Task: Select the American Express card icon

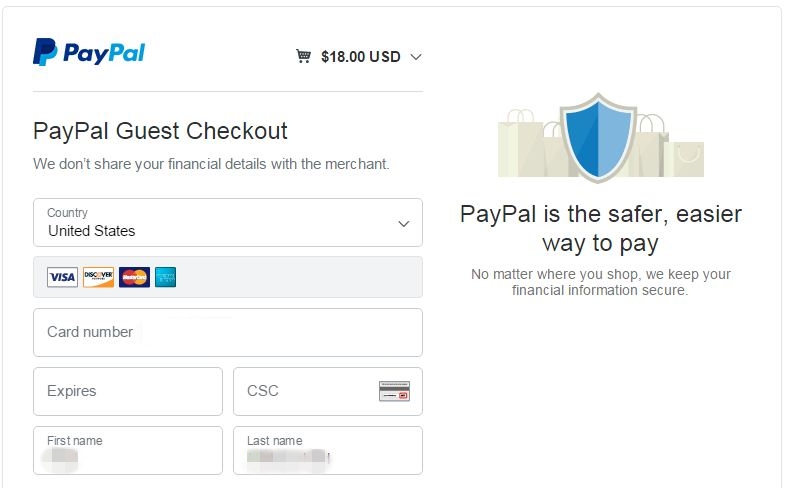Action: tap(165, 277)
